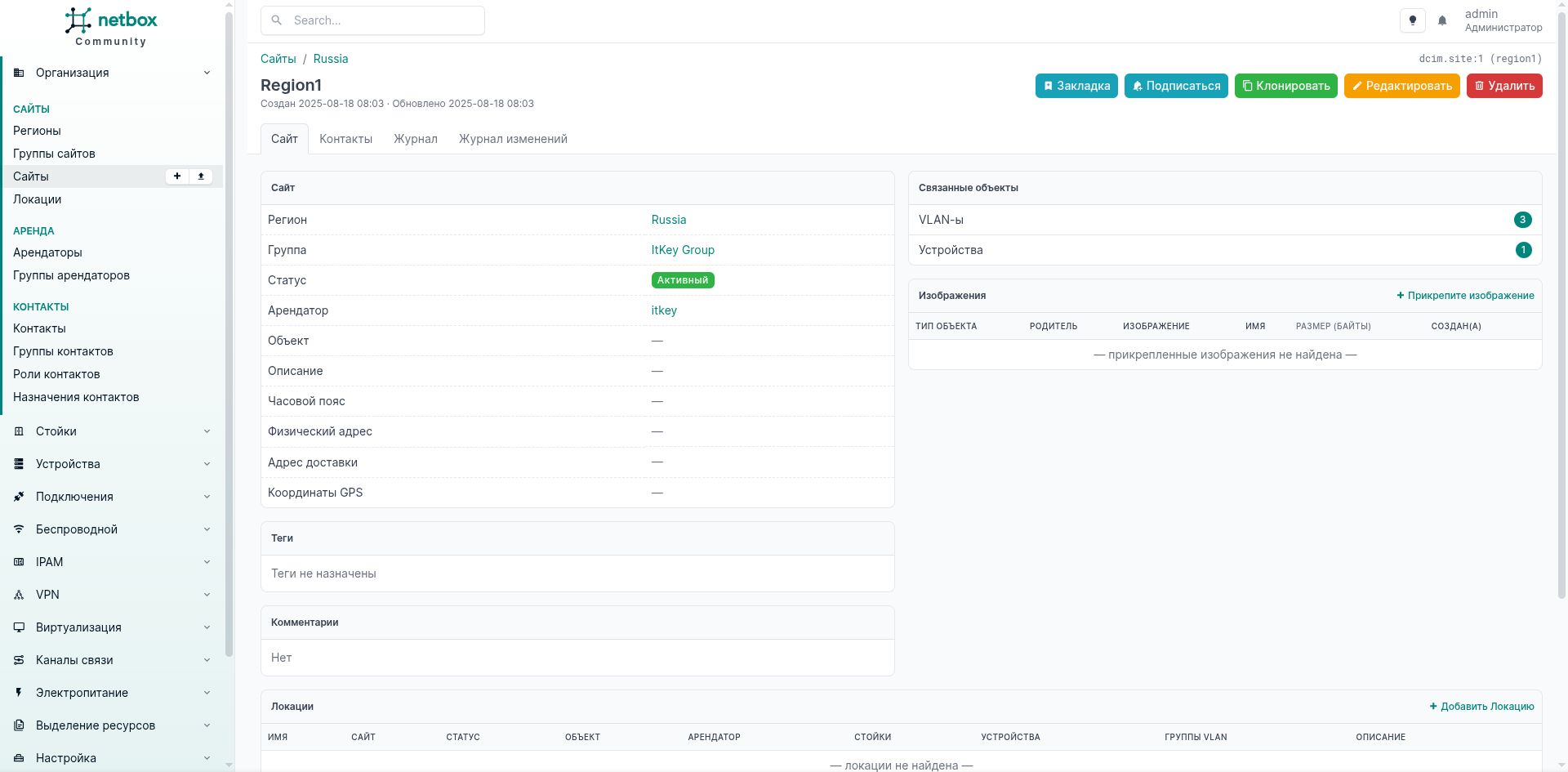Click the VPN sidebar icon
1568x772 pixels.
[19, 595]
